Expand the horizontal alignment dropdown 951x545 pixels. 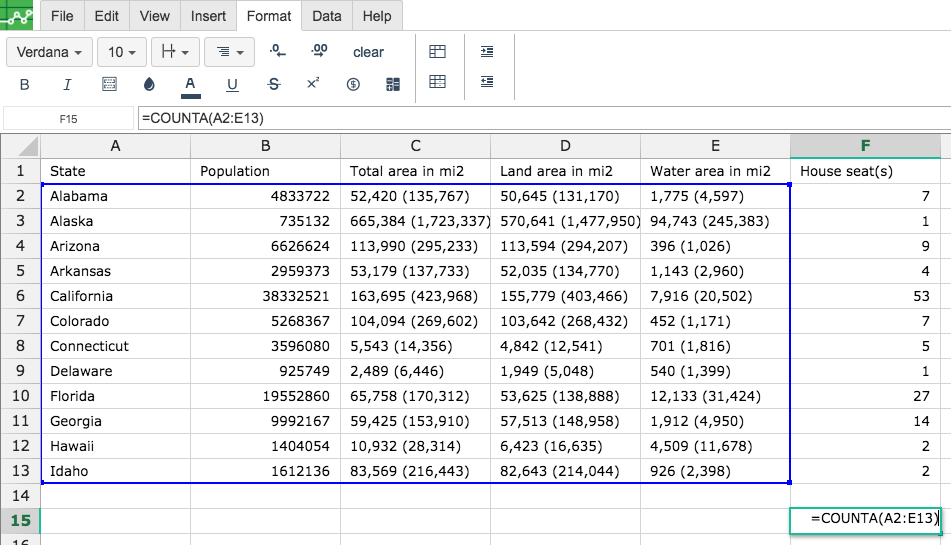[229, 52]
